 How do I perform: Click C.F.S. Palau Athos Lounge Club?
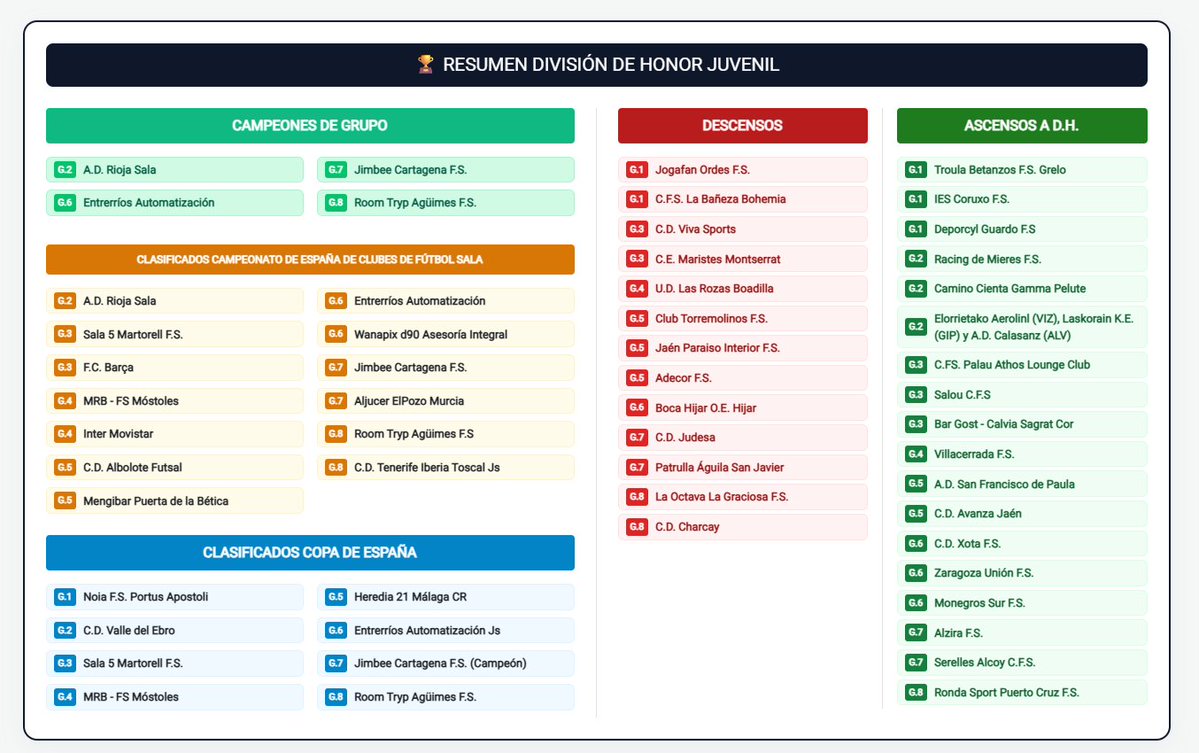[x=1022, y=365]
